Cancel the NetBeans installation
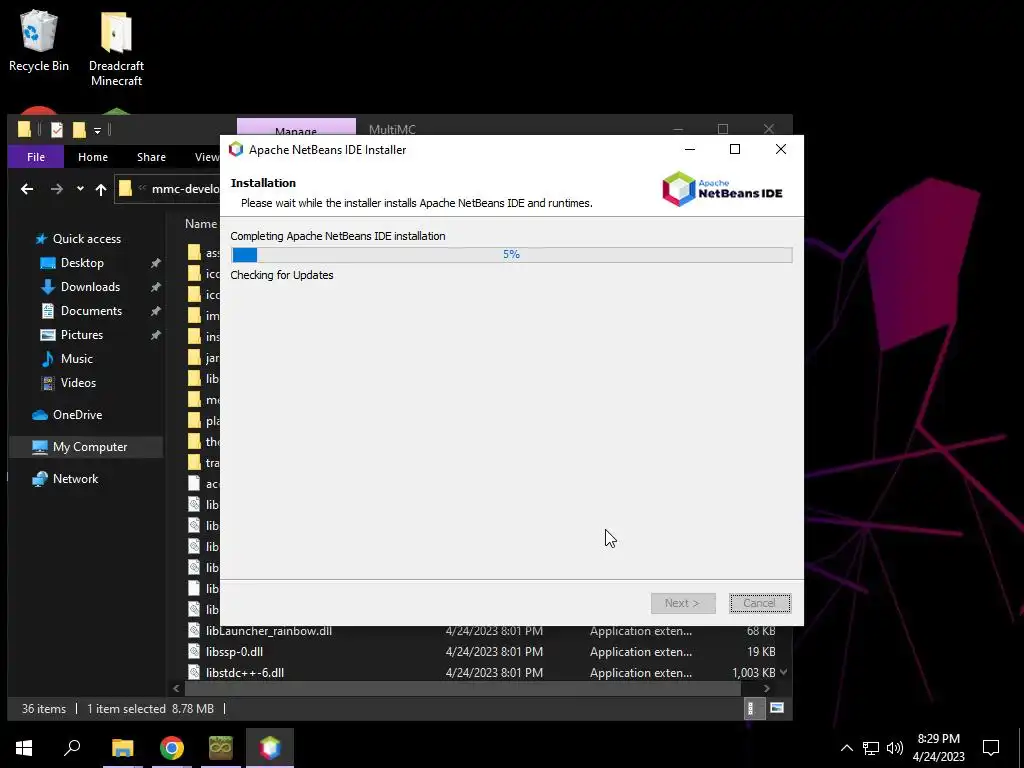Screen dimensions: 1024x768 coord(760,603)
